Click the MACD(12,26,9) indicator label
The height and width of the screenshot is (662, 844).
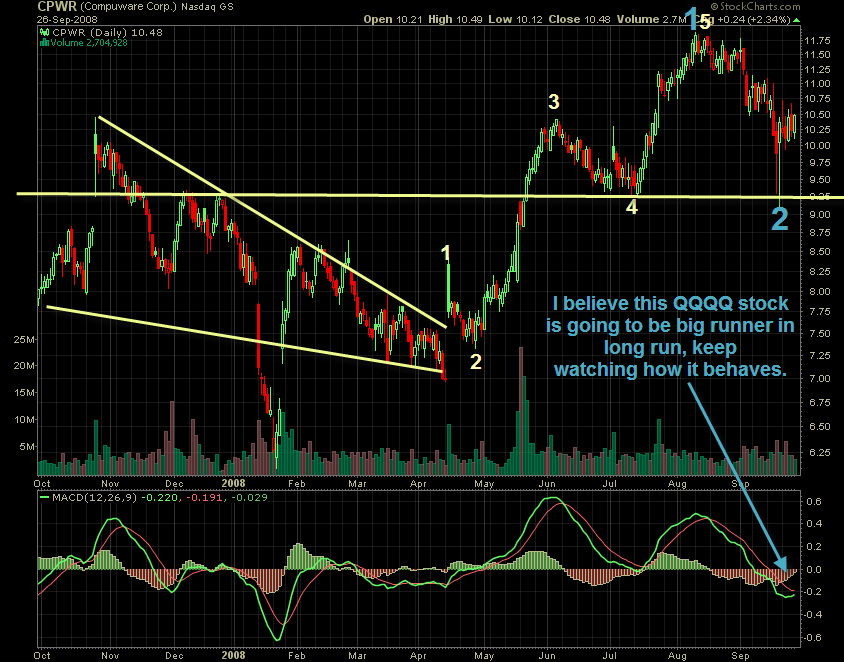(94, 497)
